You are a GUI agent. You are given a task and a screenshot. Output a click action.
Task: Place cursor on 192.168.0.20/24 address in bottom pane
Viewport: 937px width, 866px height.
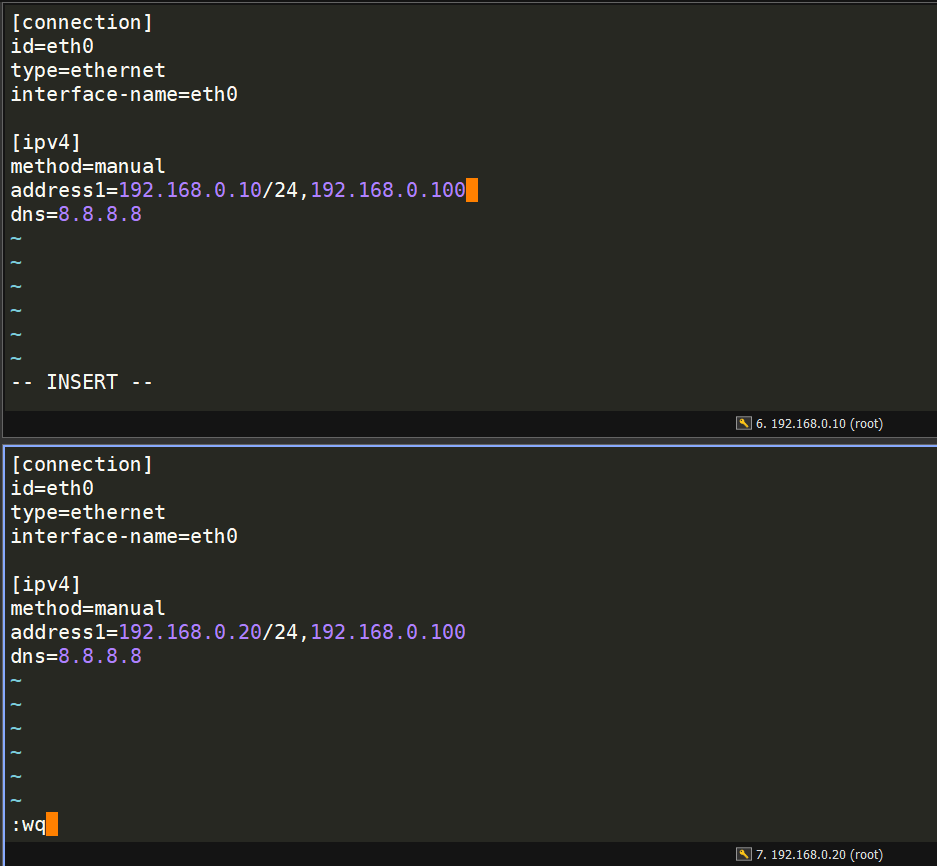(x=208, y=632)
